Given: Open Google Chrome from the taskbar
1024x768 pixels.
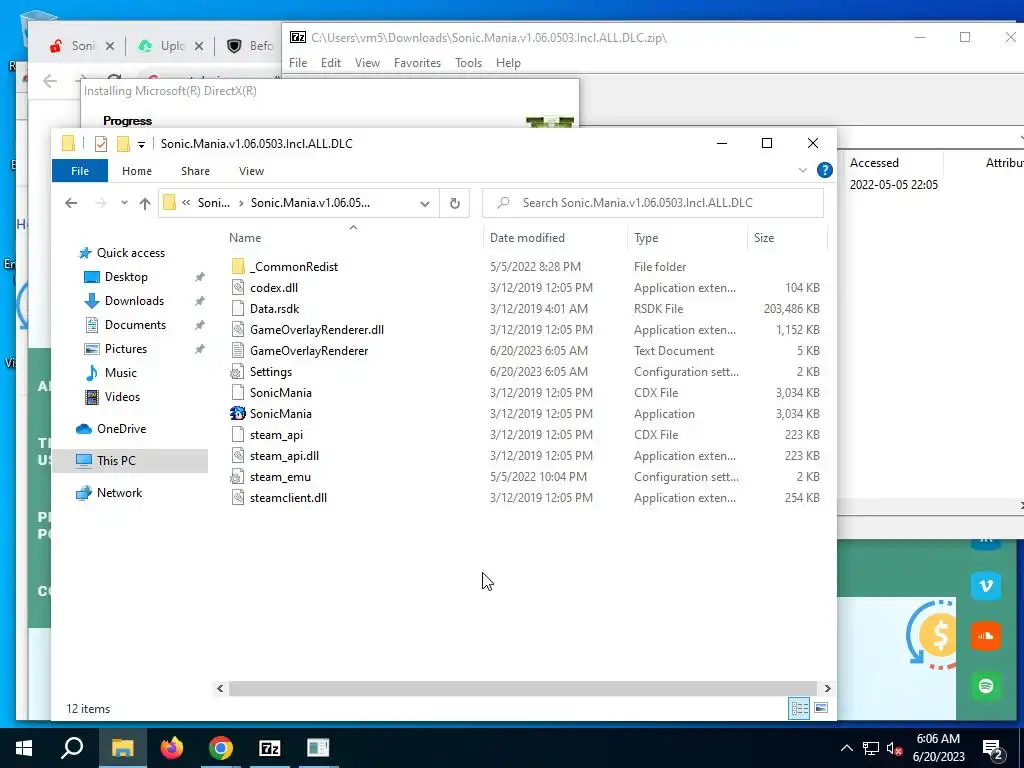Looking at the screenshot, I should 221,748.
